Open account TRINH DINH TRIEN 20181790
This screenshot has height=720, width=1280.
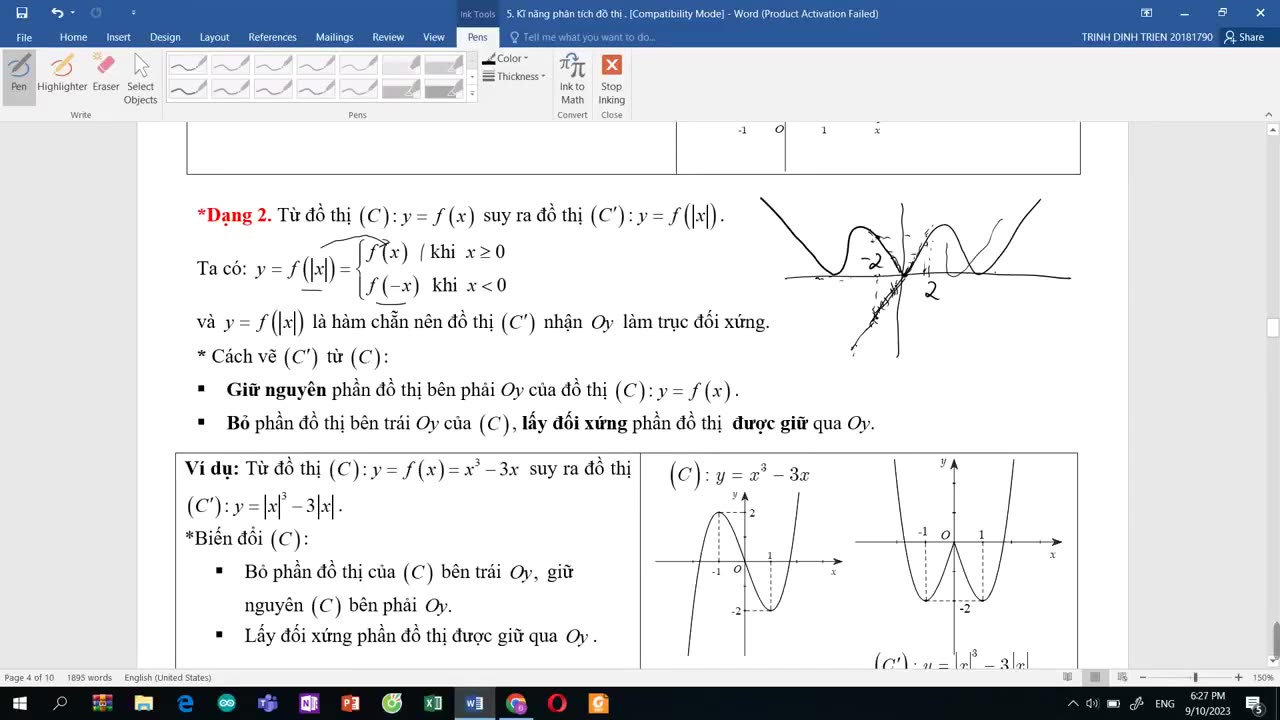1147,37
